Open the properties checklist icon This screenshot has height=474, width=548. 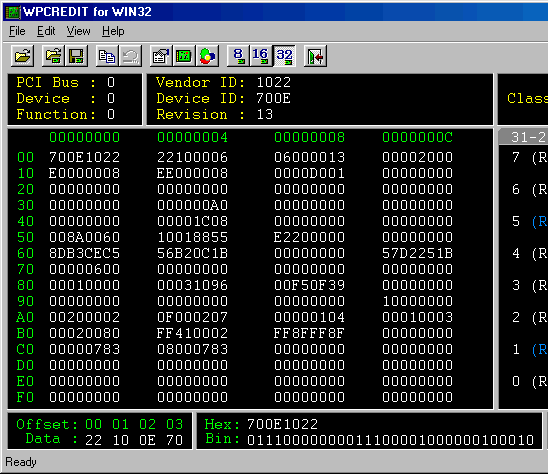(161, 56)
